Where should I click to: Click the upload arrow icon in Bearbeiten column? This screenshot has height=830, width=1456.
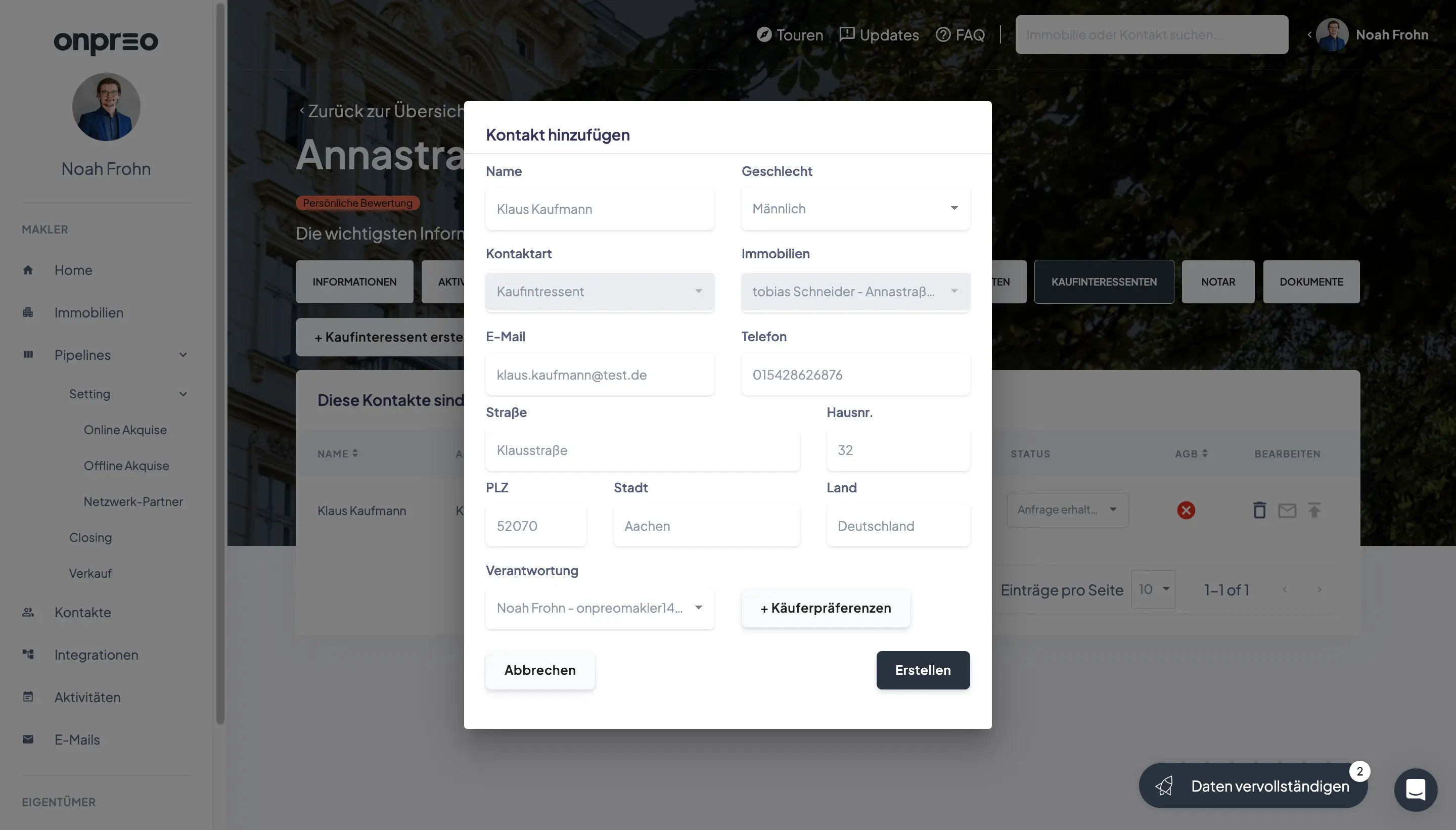[x=1314, y=510]
